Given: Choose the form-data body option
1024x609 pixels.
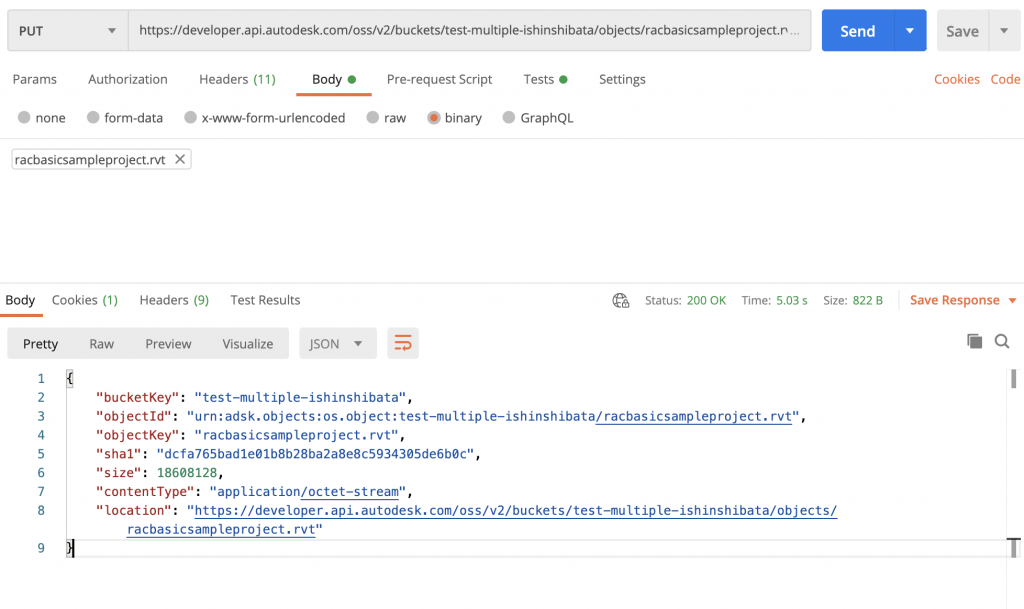Looking at the screenshot, I should click(x=93, y=118).
